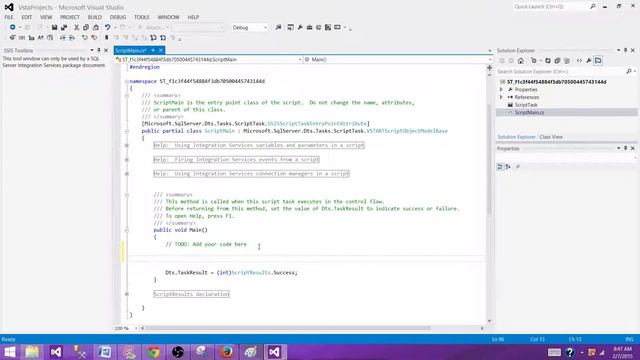Open the FILE menu
Viewport: 640px width, 360px height.
(9, 17)
